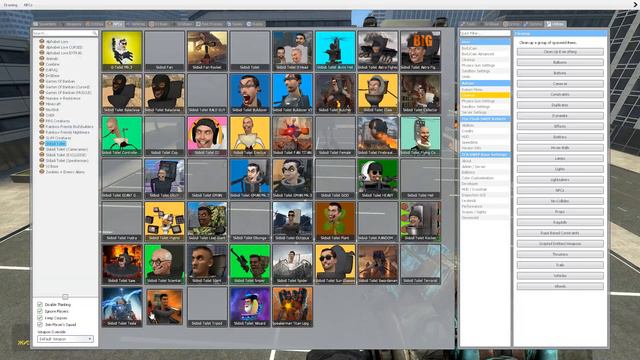Pick the Skibidi Toilet Sun Glasses icon
Viewport: 640px width, 360px height.
coord(335,264)
